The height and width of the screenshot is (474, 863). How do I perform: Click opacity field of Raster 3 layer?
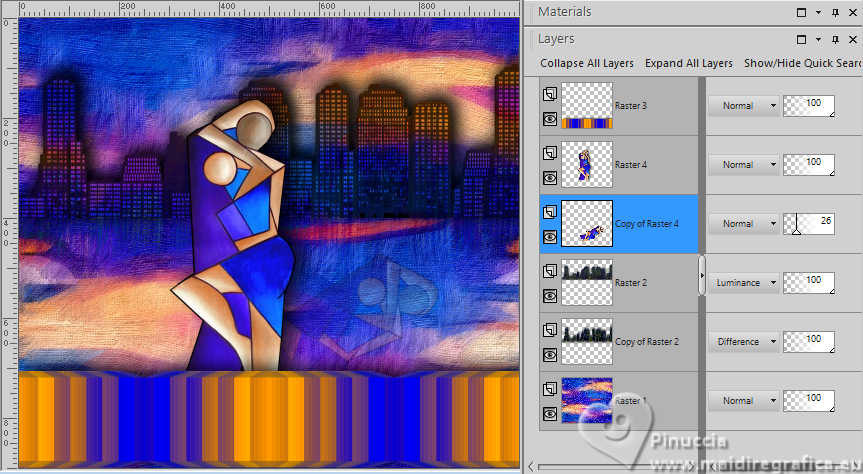point(809,106)
